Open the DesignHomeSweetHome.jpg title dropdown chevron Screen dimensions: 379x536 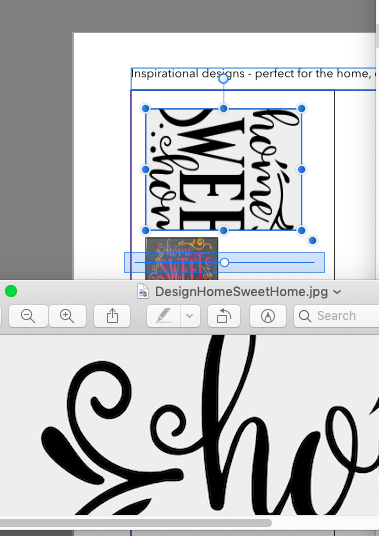tap(337, 292)
